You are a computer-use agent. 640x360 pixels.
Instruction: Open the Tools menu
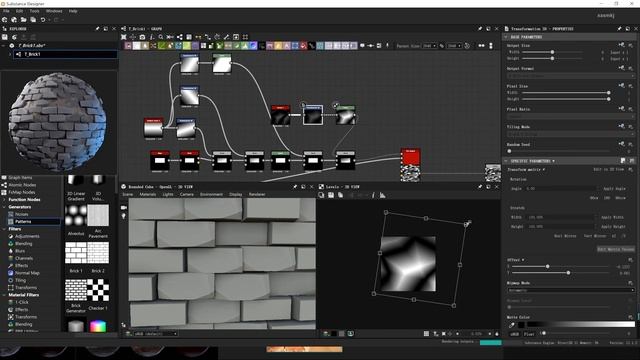point(35,11)
